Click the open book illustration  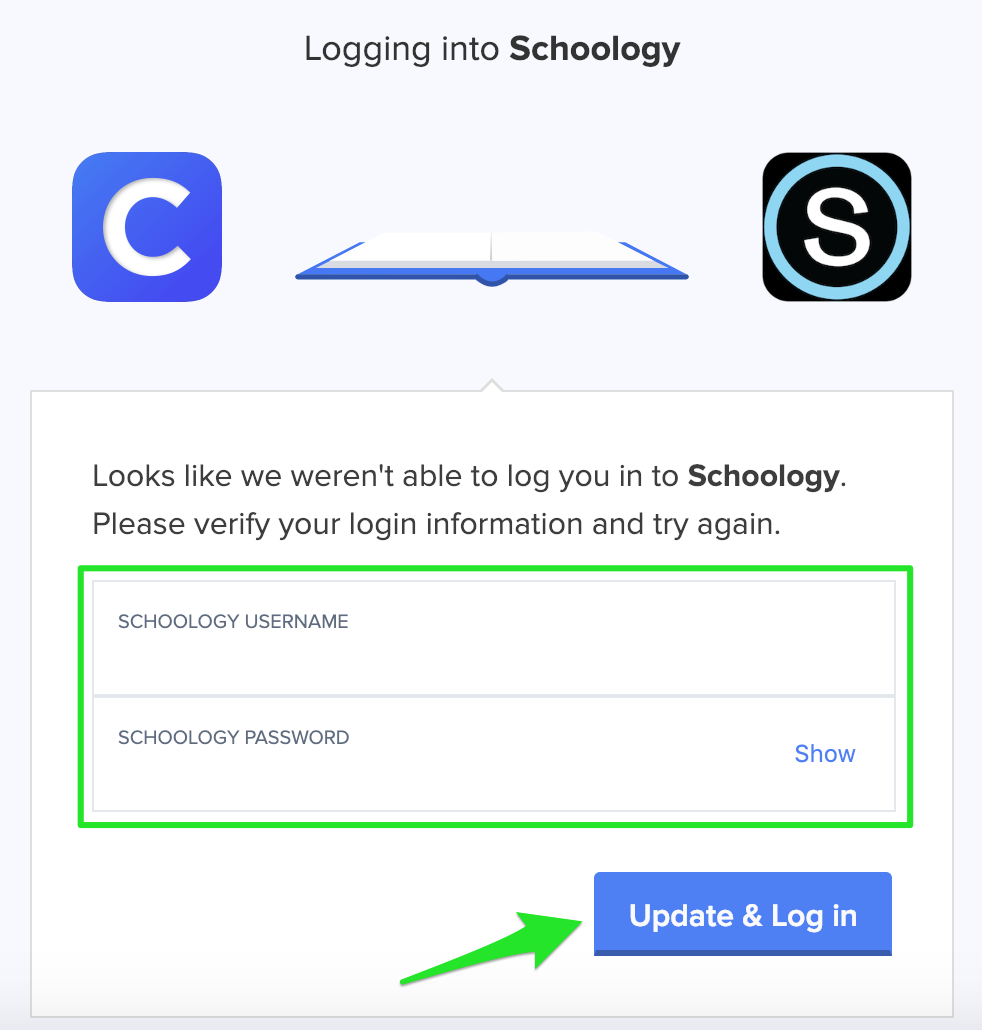click(491, 259)
